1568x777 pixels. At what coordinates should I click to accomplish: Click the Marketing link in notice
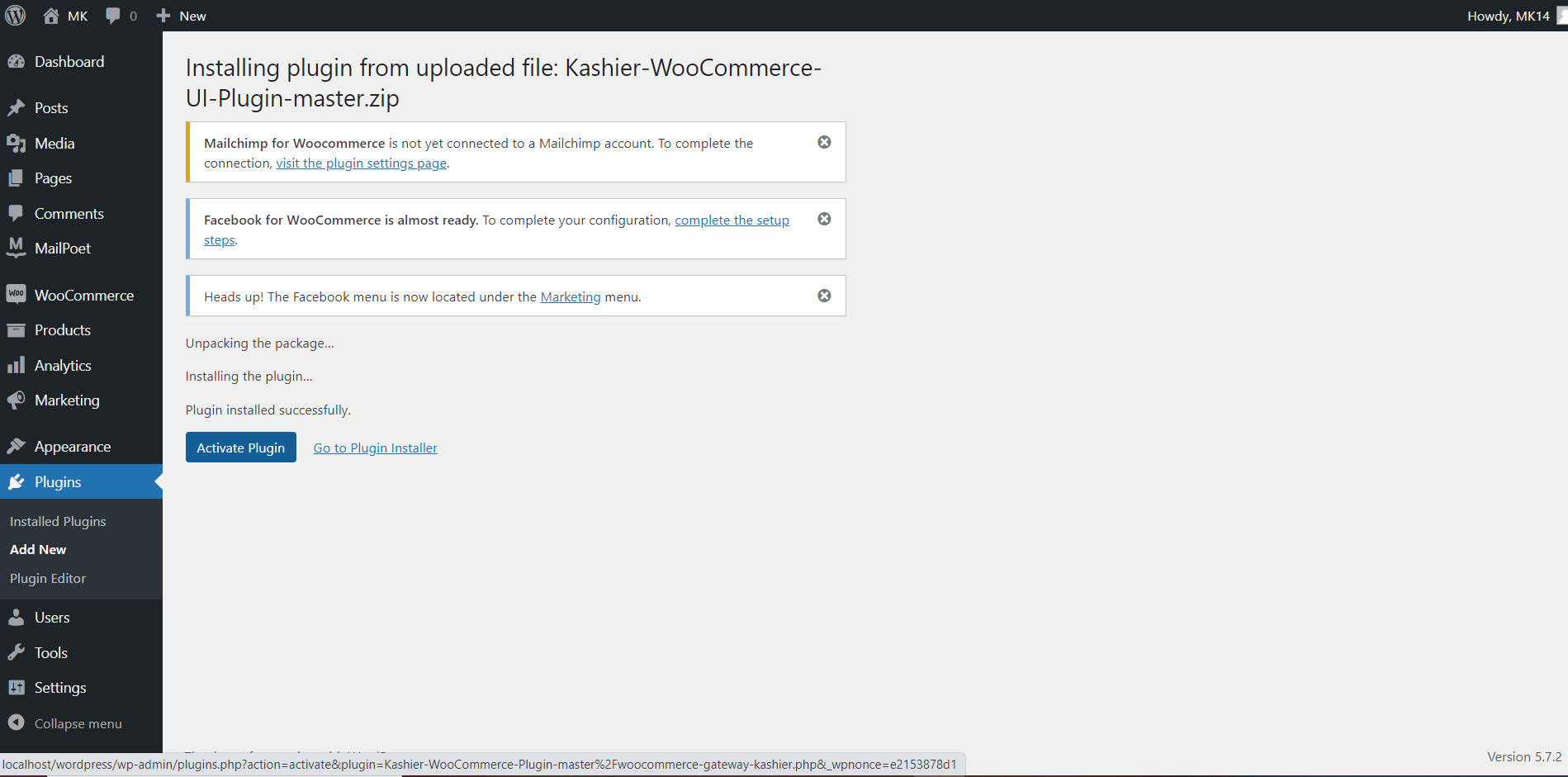(x=571, y=297)
